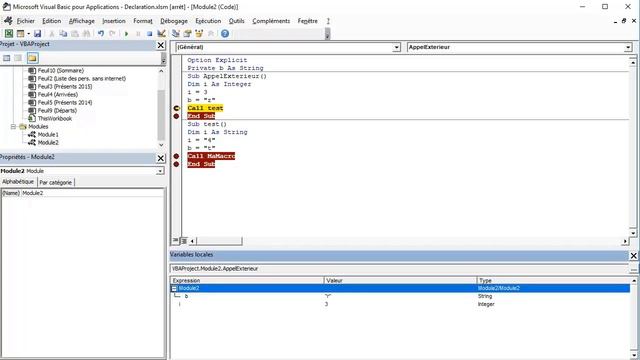Open Help with the blue question mark icon

click(x=225, y=33)
